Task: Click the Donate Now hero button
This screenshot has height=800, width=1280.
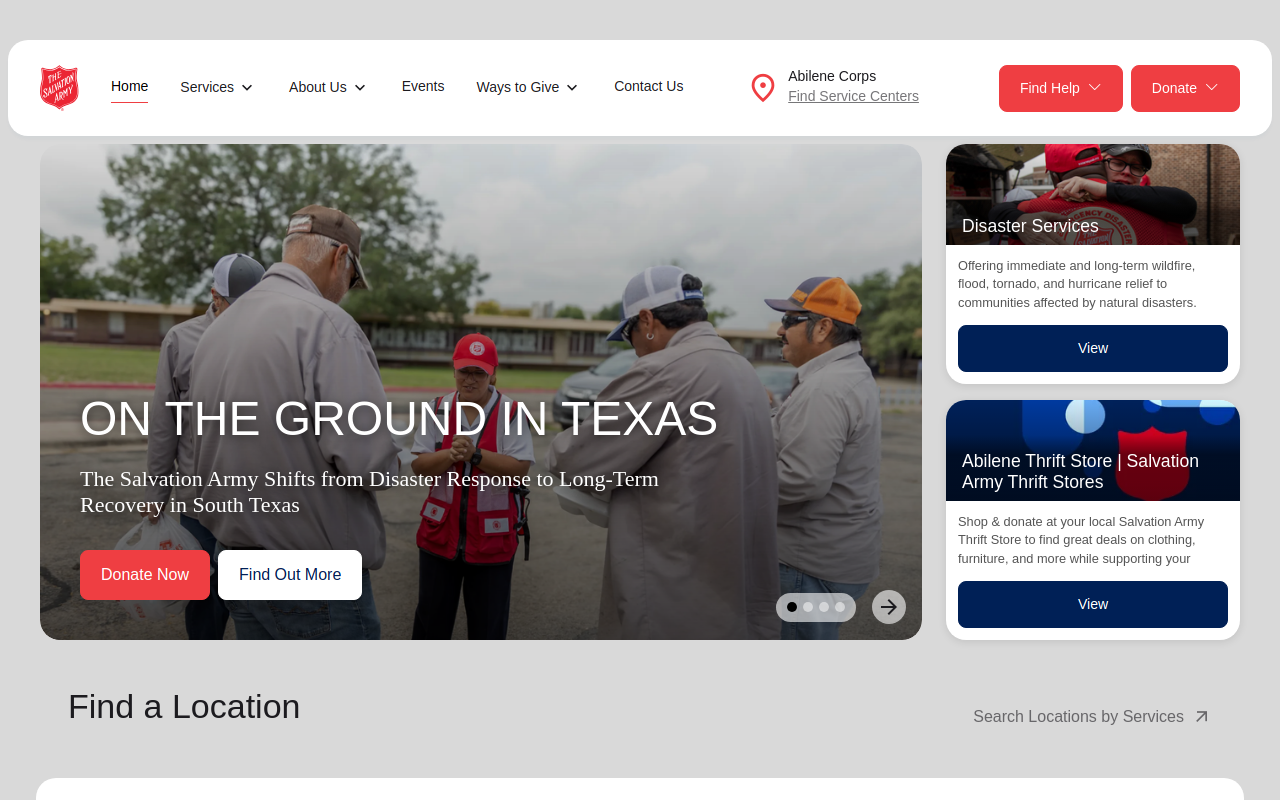Action: pyautogui.click(x=145, y=575)
